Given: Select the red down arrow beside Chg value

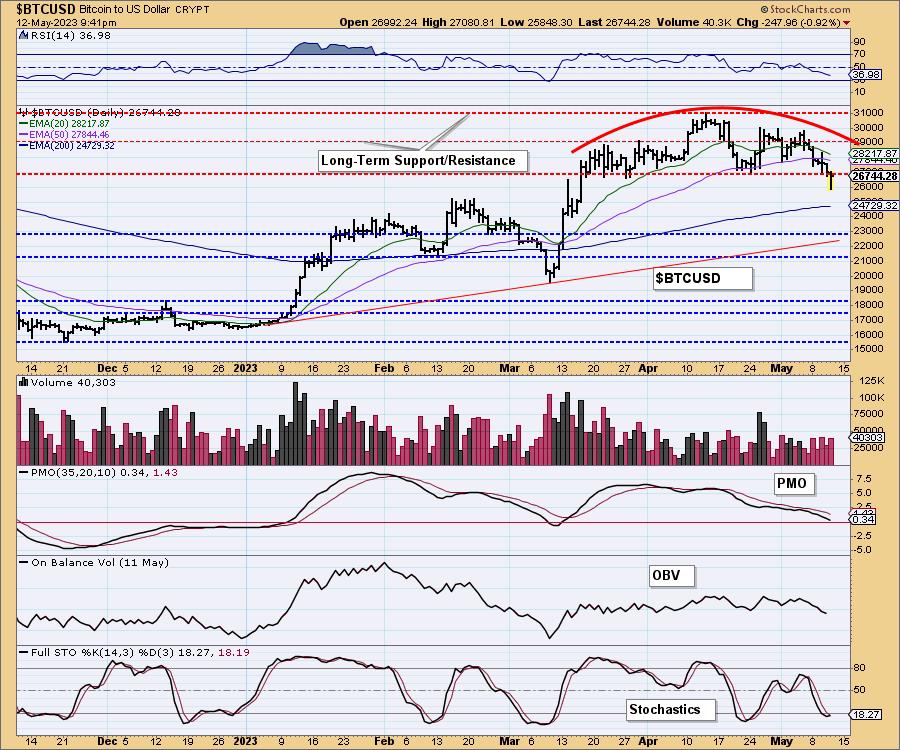Looking at the screenshot, I should [847, 23].
